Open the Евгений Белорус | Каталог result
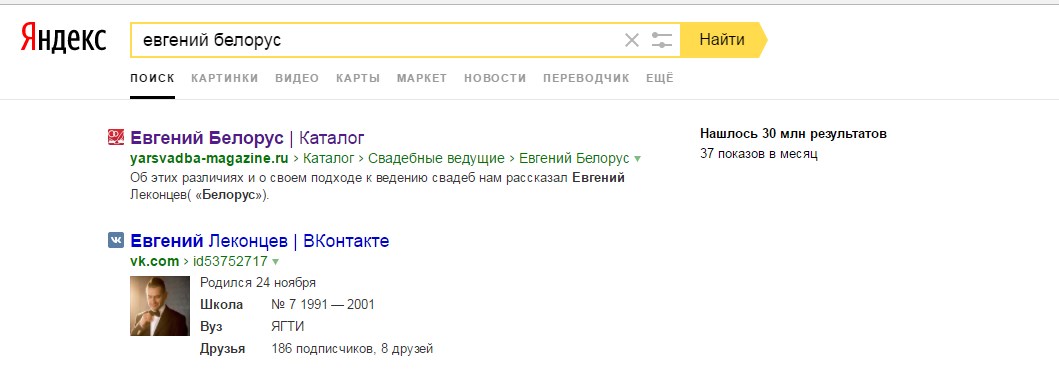Screen dimensions: 1059x380 247,138
